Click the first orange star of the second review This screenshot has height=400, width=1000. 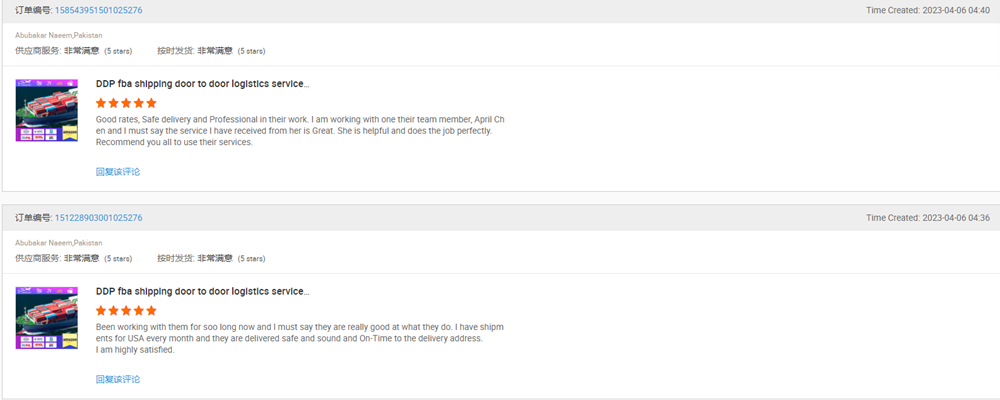(x=101, y=311)
